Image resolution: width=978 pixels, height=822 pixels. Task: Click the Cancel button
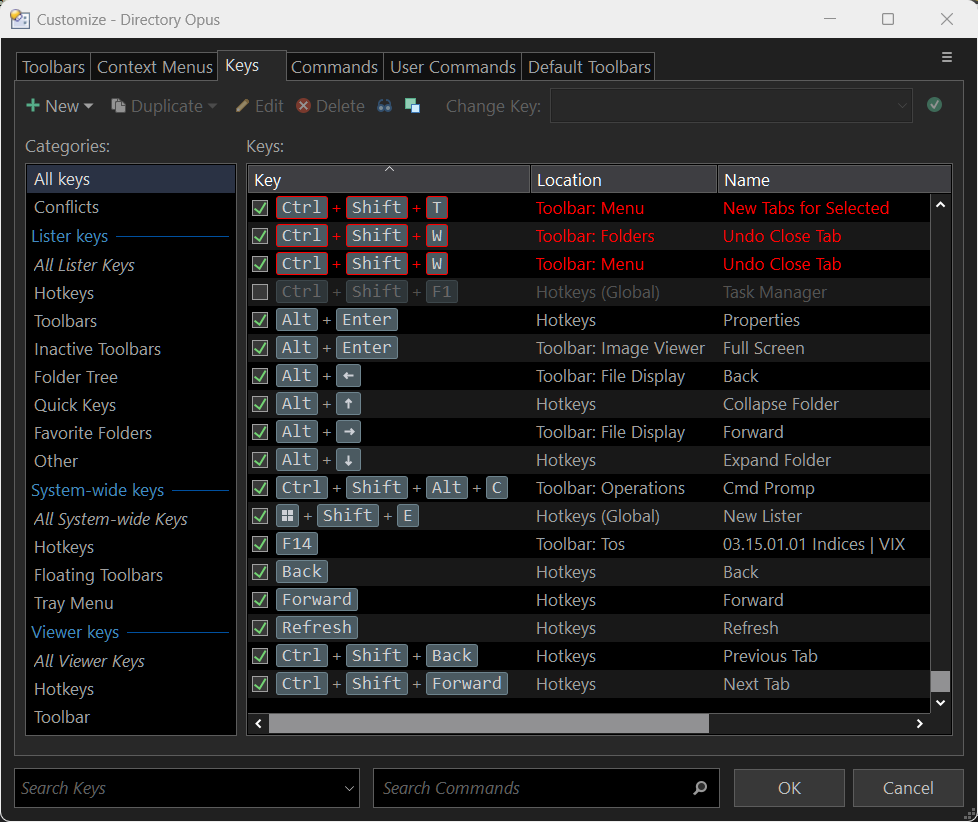click(x=908, y=788)
